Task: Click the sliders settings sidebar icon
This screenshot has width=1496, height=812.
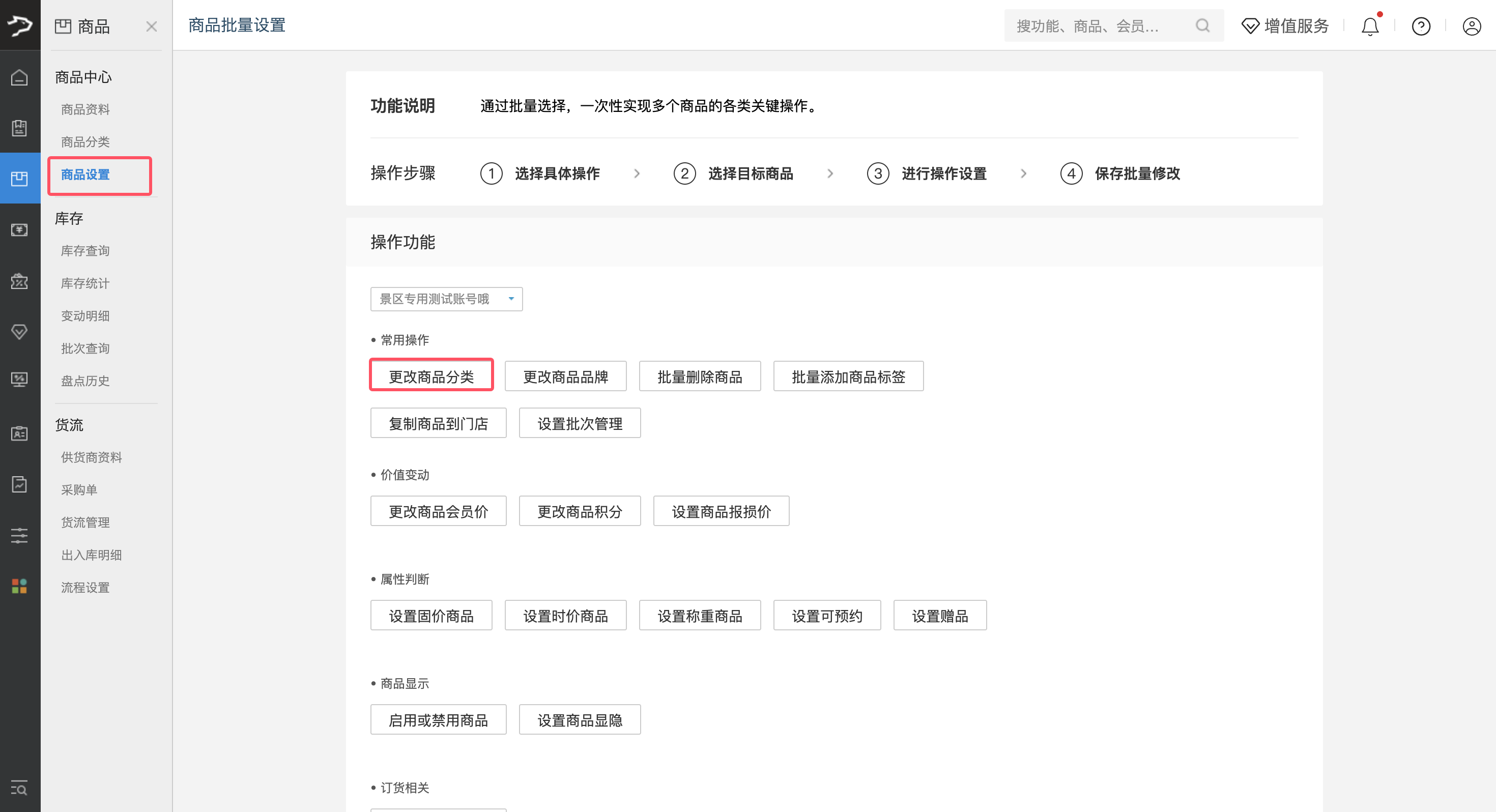Action: pos(19,535)
